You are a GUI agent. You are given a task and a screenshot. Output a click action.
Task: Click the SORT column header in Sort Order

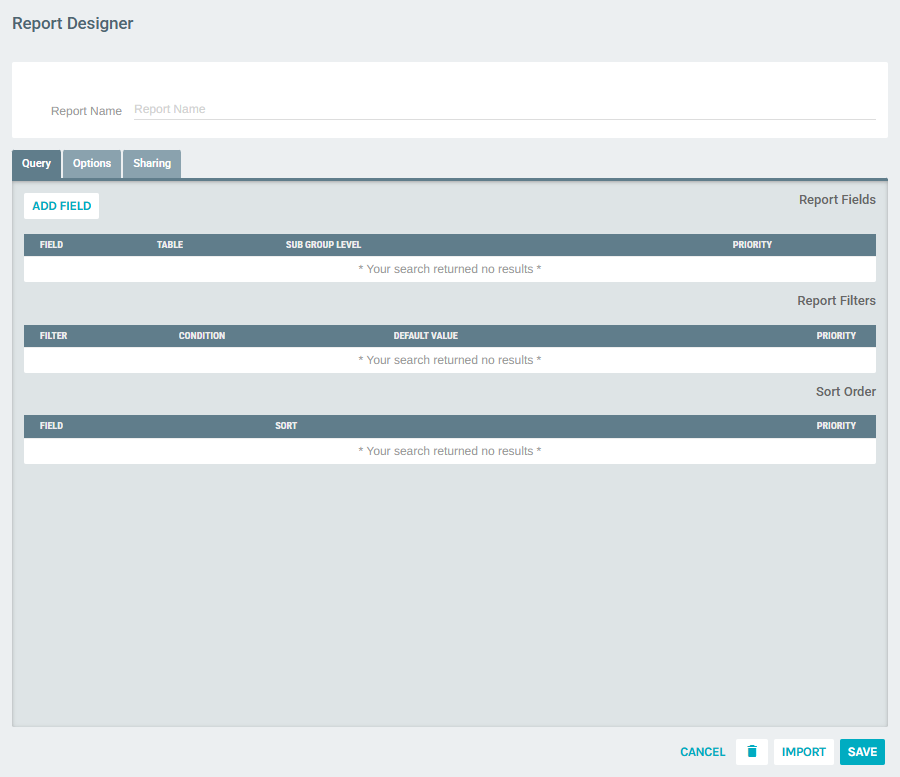286,425
